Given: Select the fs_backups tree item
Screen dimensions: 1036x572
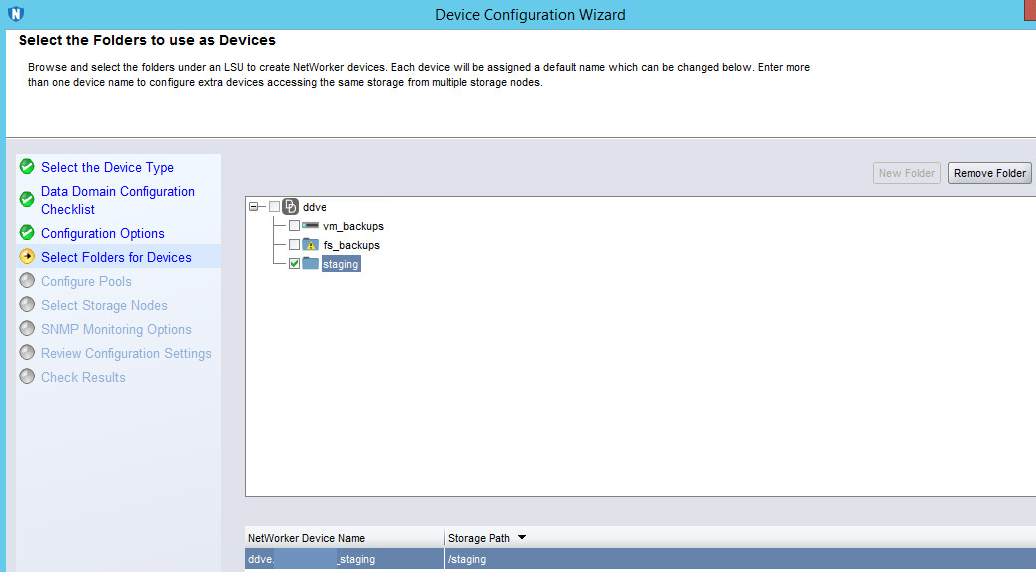Looking at the screenshot, I should click(352, 245).
